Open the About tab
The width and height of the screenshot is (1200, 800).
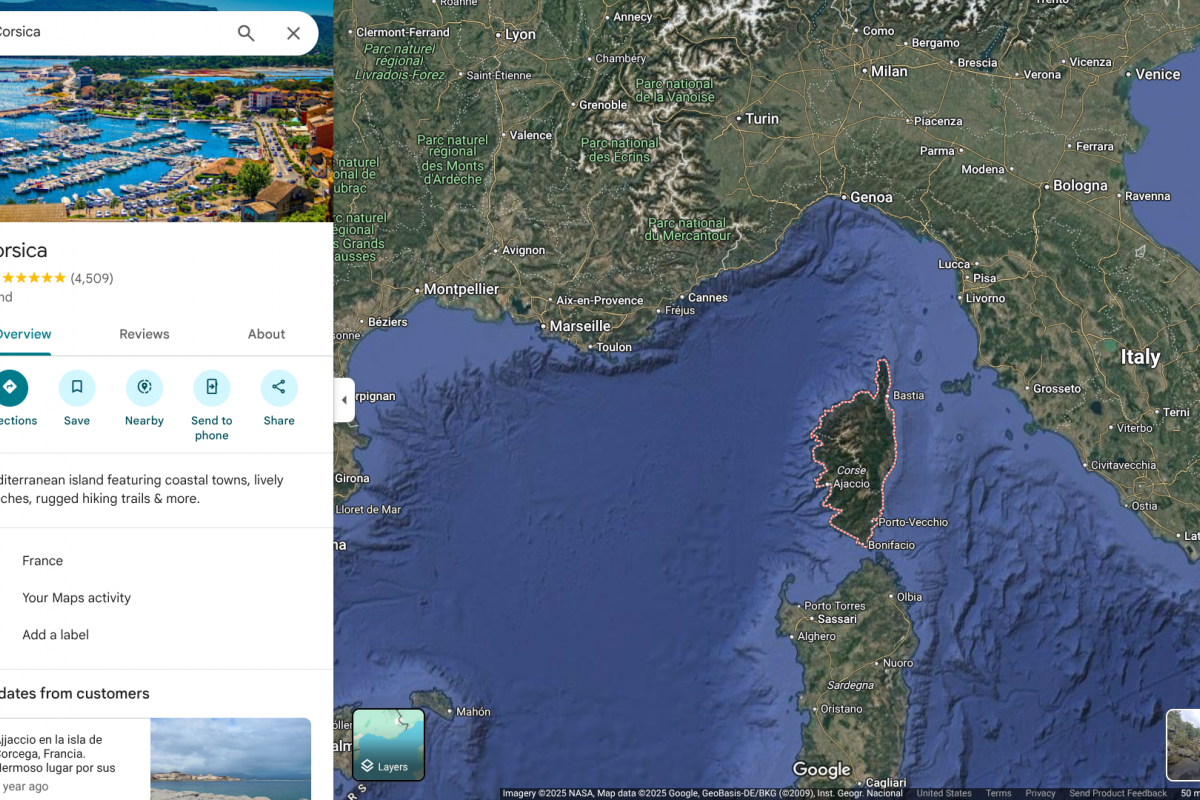pos(266,334)
